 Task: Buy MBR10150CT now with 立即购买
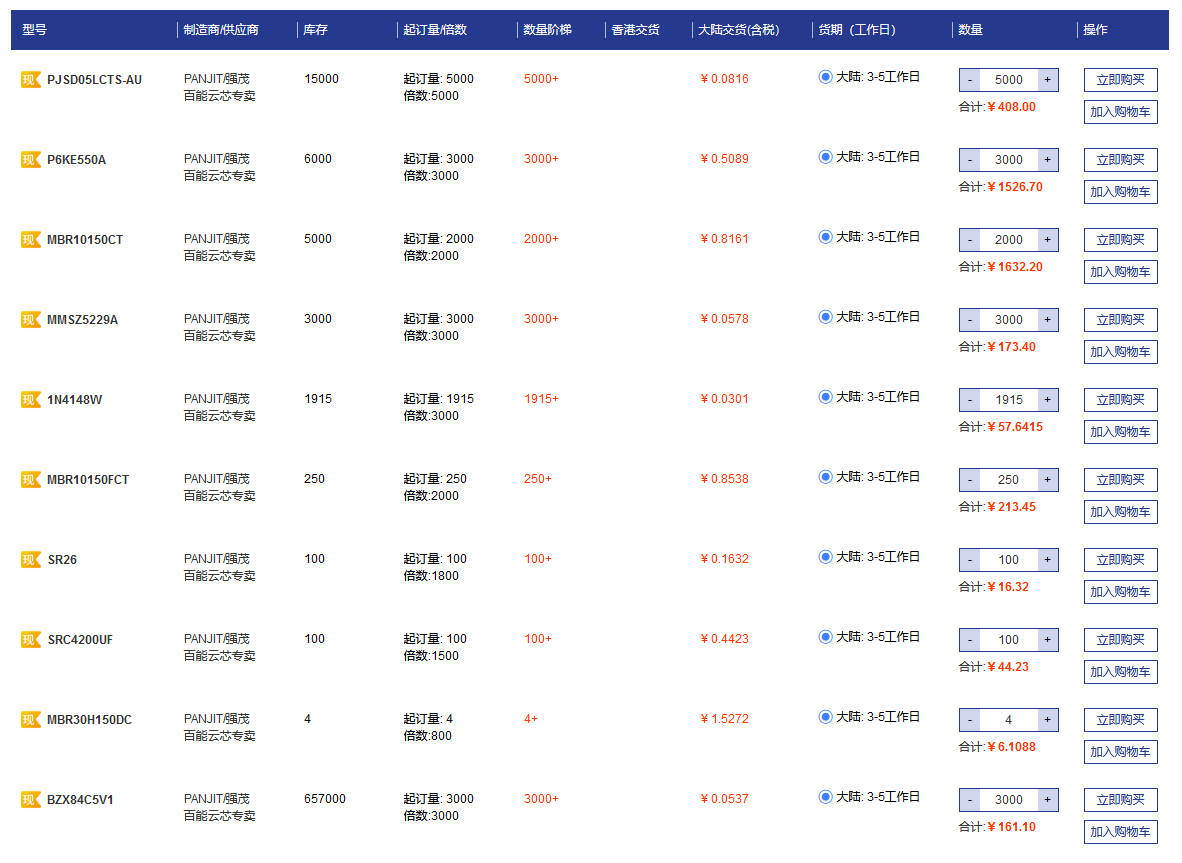click(1120, 240)
